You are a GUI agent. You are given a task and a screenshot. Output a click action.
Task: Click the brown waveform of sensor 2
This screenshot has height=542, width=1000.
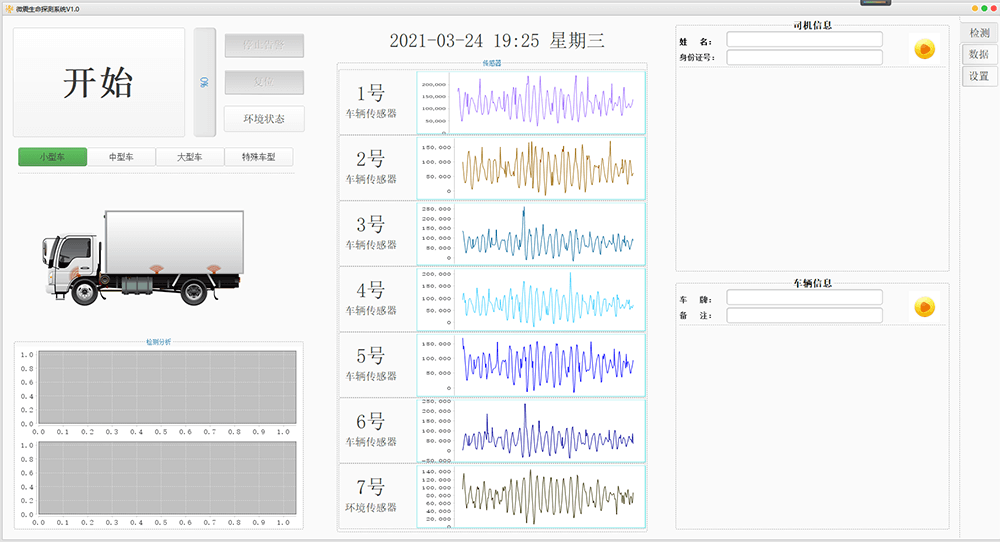pos(547,168)
